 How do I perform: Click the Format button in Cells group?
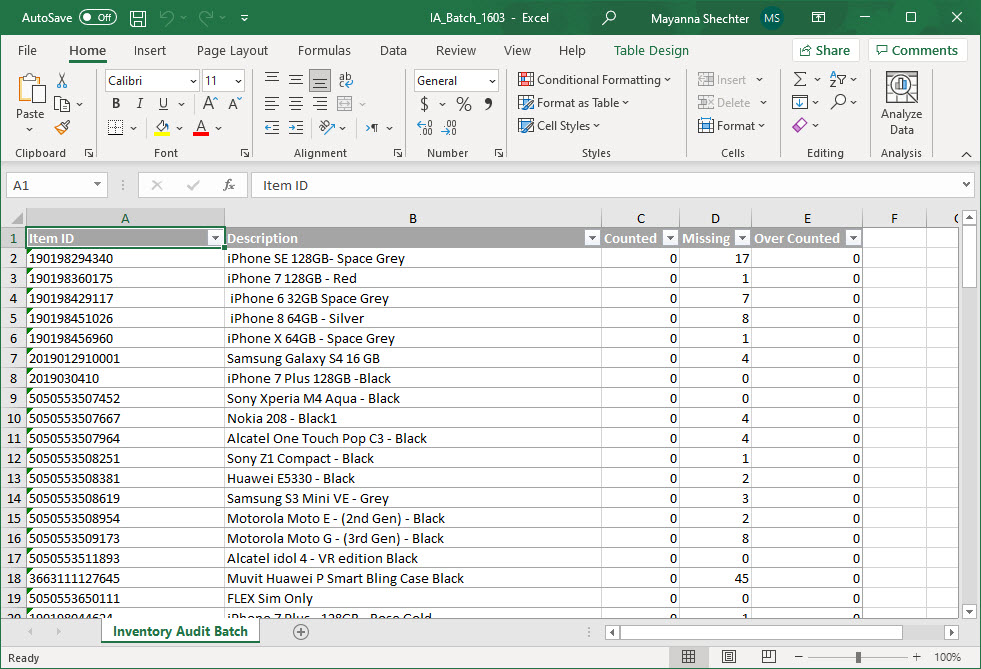pos(731,126)
